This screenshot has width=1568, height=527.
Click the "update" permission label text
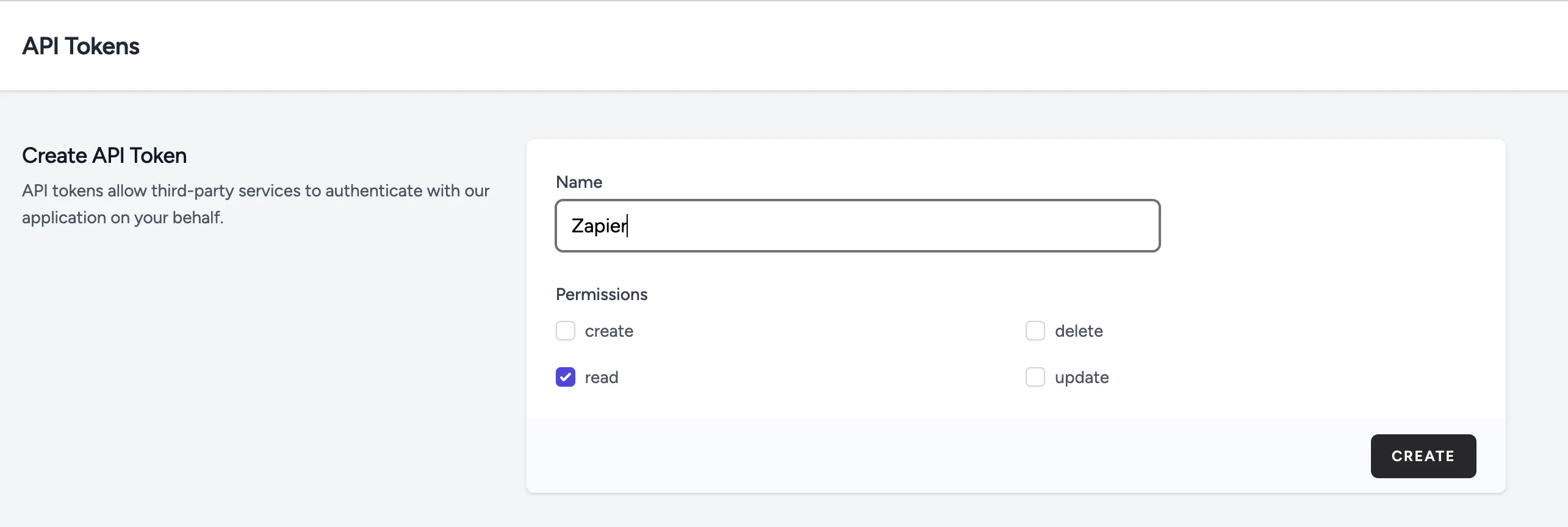pos(1081,377)
